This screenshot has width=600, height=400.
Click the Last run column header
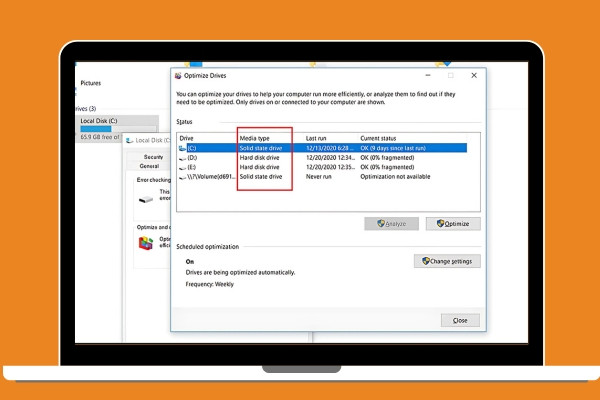(316, 138)
